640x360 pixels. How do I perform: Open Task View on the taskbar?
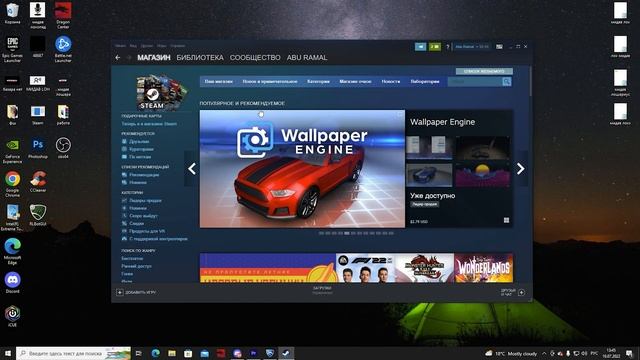click(x=138, y=353)
